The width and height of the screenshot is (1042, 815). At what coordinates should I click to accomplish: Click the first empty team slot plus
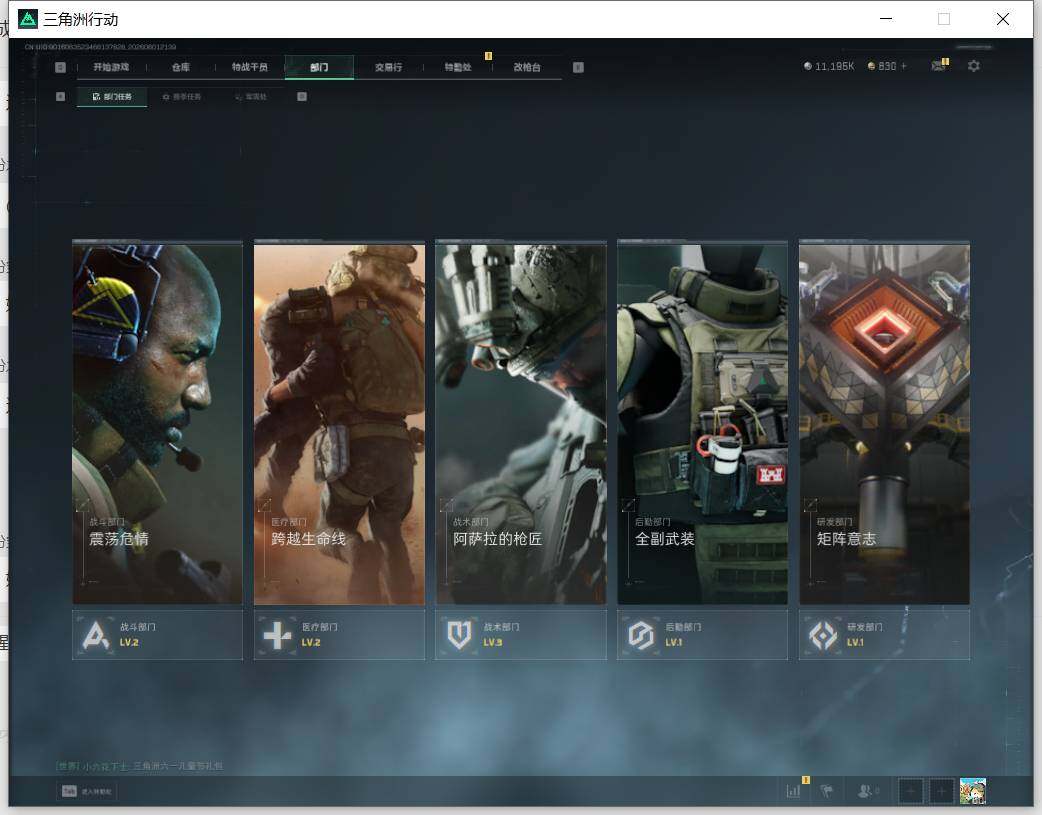coord(910,791)
